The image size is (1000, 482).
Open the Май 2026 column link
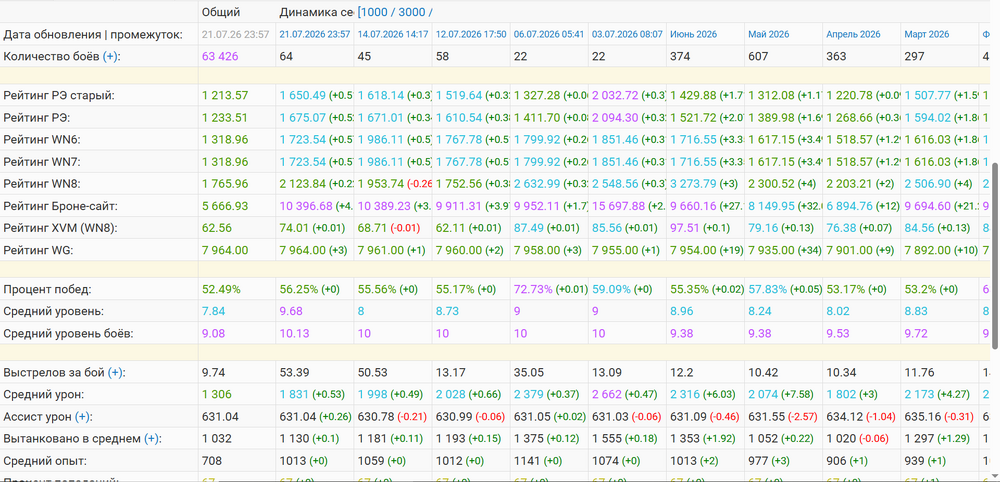click(x=769, y=34)
